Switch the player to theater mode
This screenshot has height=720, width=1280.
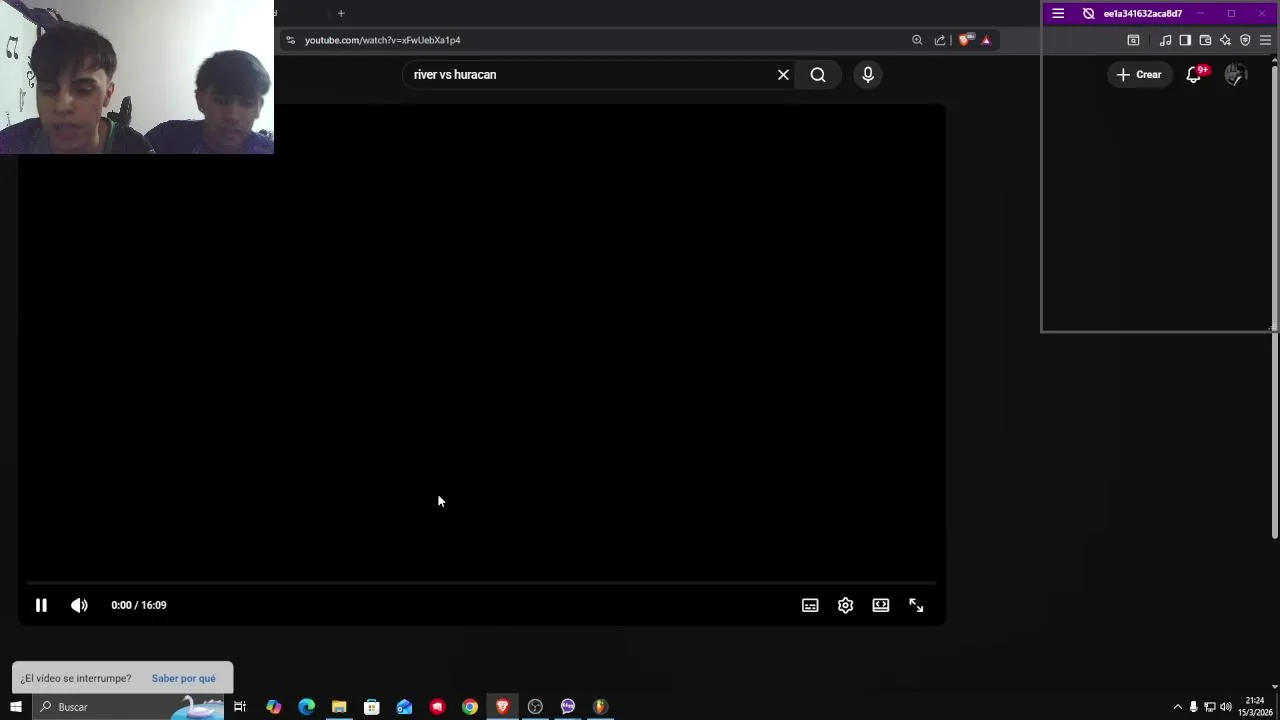(x=880, y=605)
